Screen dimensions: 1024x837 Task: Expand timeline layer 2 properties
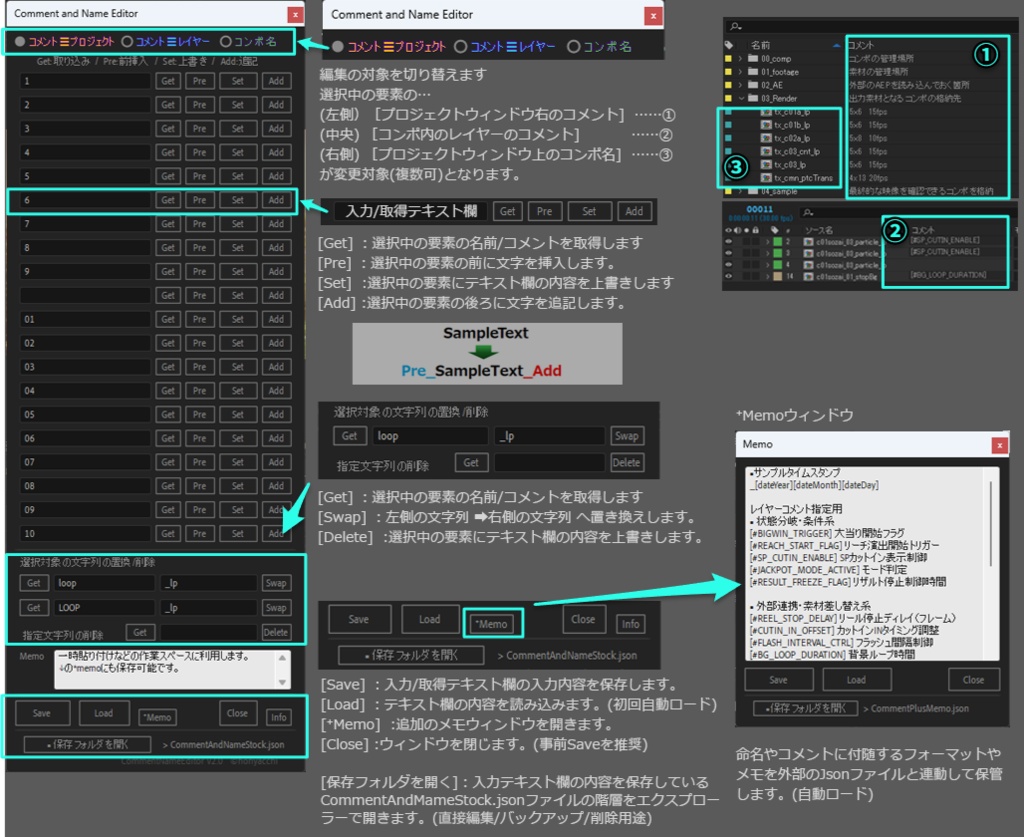click(767, 242)
